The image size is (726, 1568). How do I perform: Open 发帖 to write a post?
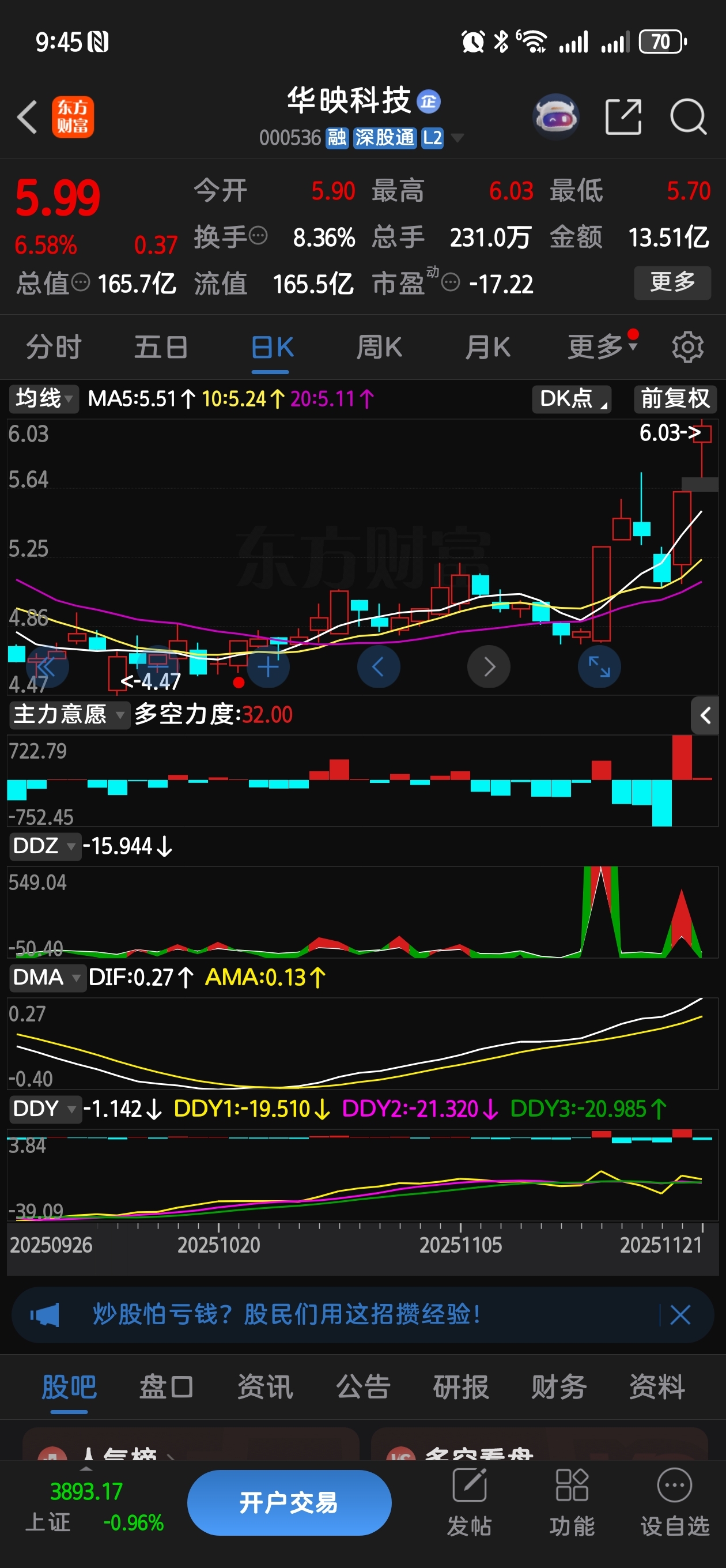point(469,1502)
